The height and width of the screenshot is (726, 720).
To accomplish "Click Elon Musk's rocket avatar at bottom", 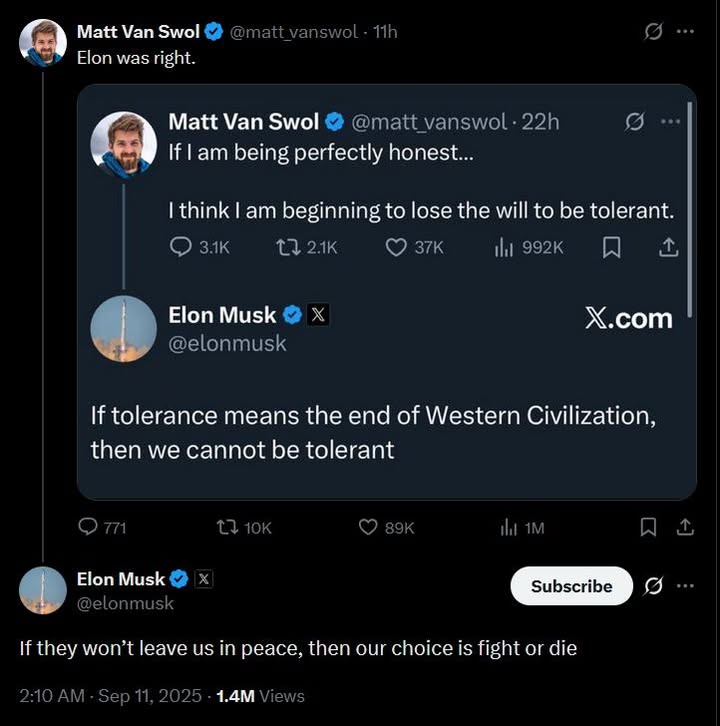I will (42, 590).
